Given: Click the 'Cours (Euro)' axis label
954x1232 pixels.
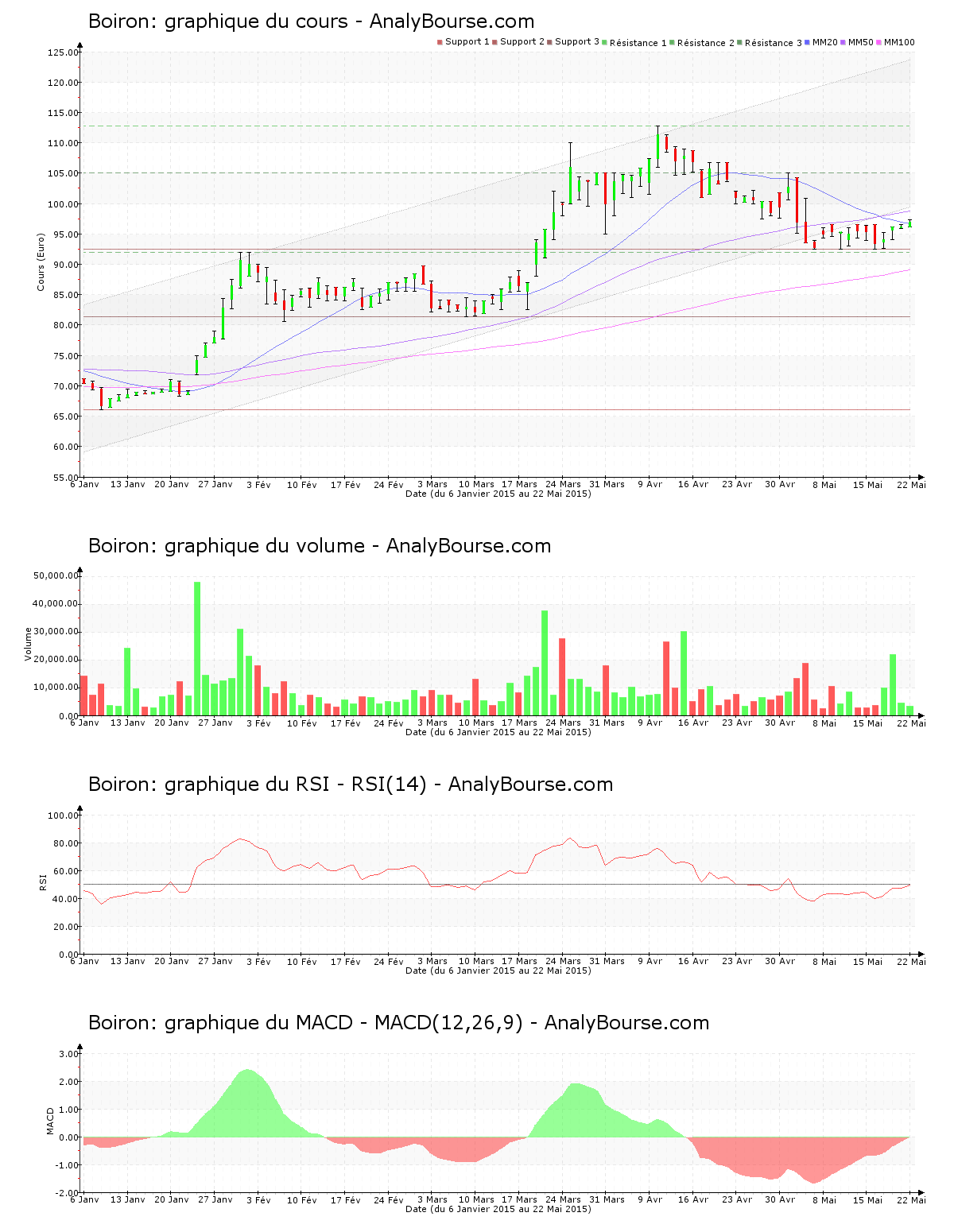Looking at the screenshot, I should point(41,262).
